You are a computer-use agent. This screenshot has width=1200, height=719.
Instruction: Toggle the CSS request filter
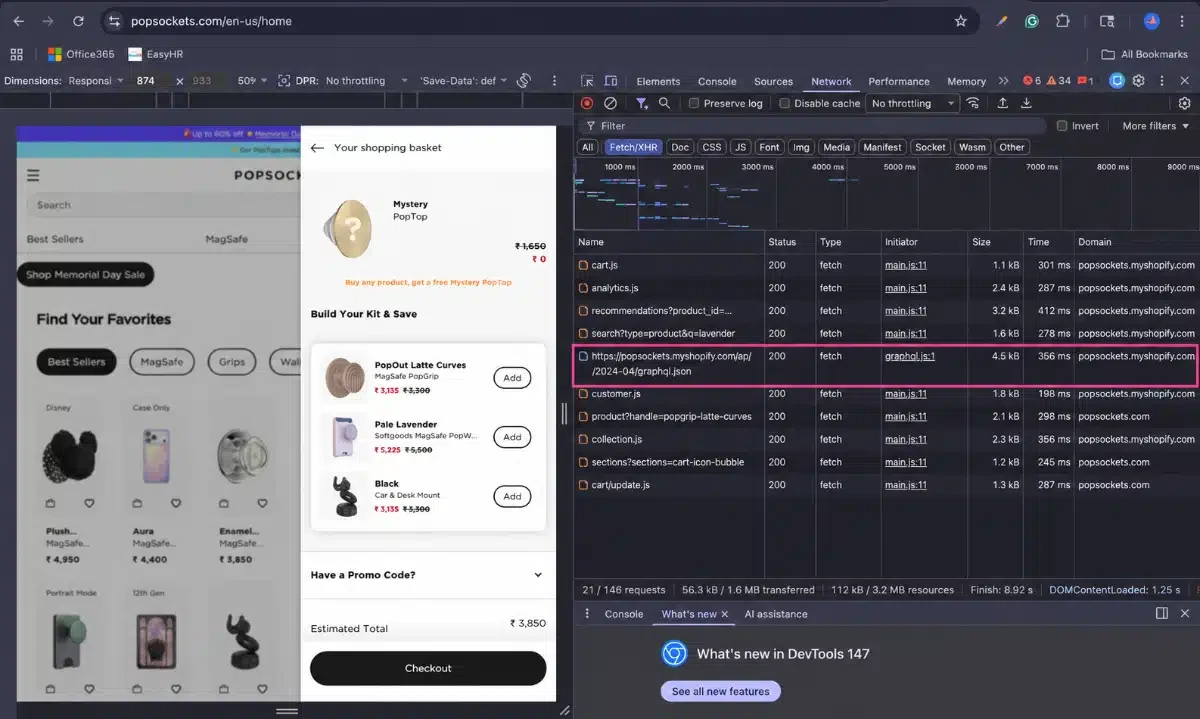pos(712,147)
